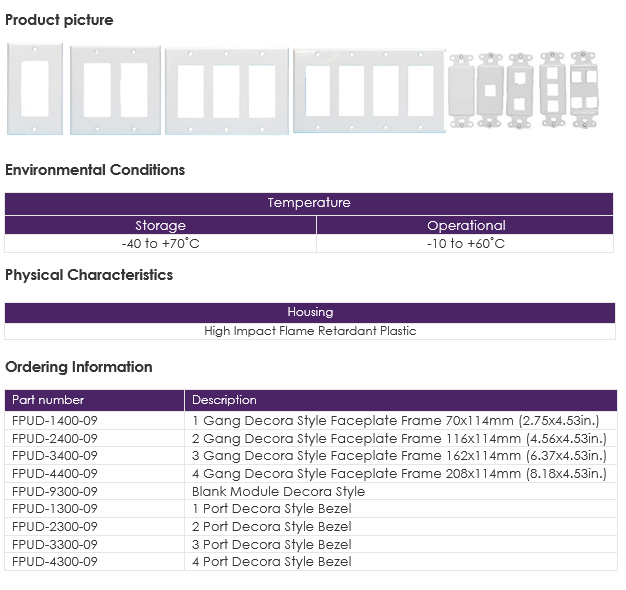Select the High Impact Flame Retardant Plastic cell
Screen dimensions: 626x590
pyautogui.click(x=310, y=331)
